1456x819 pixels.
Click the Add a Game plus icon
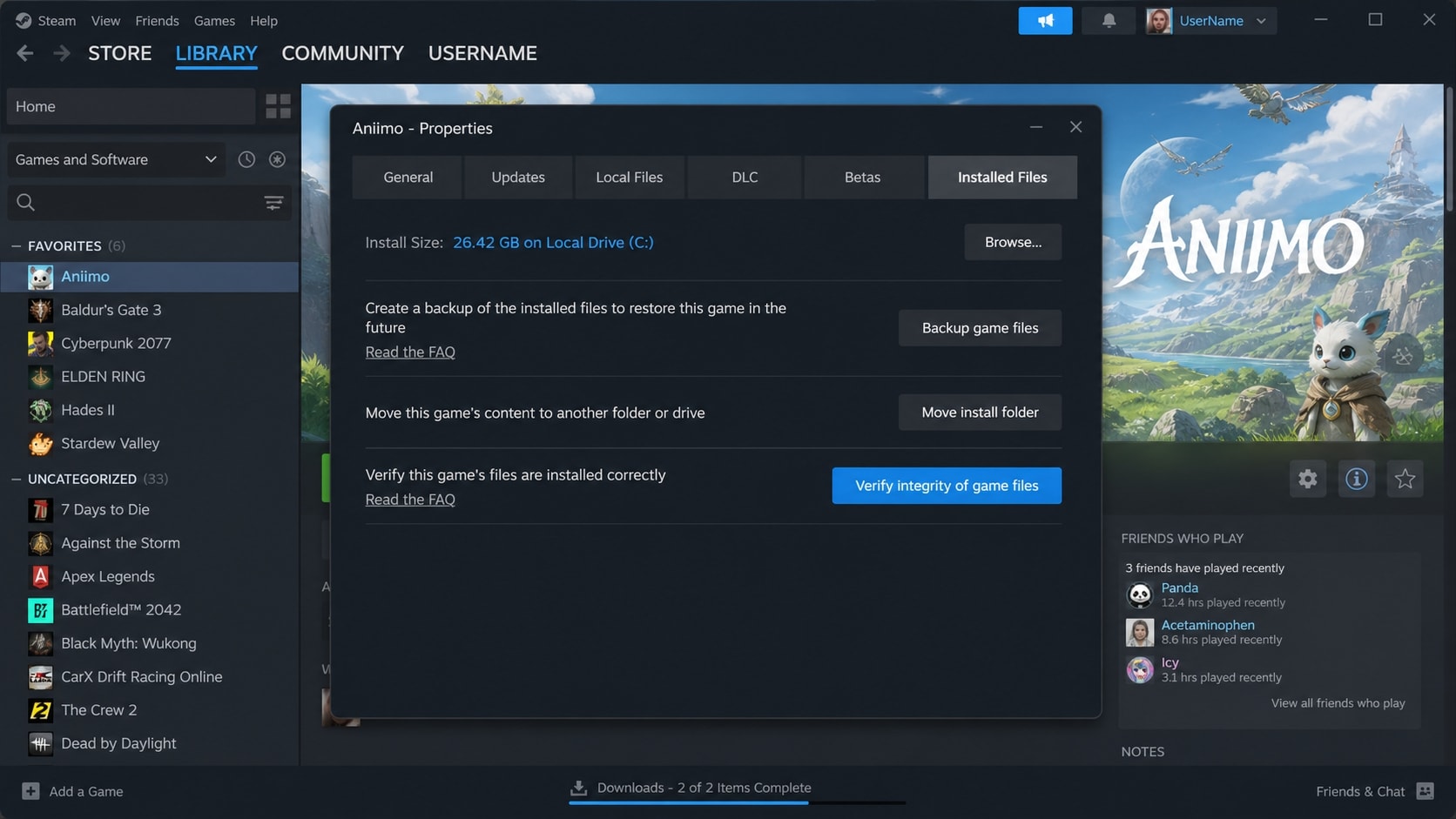(x=30, y=791)
